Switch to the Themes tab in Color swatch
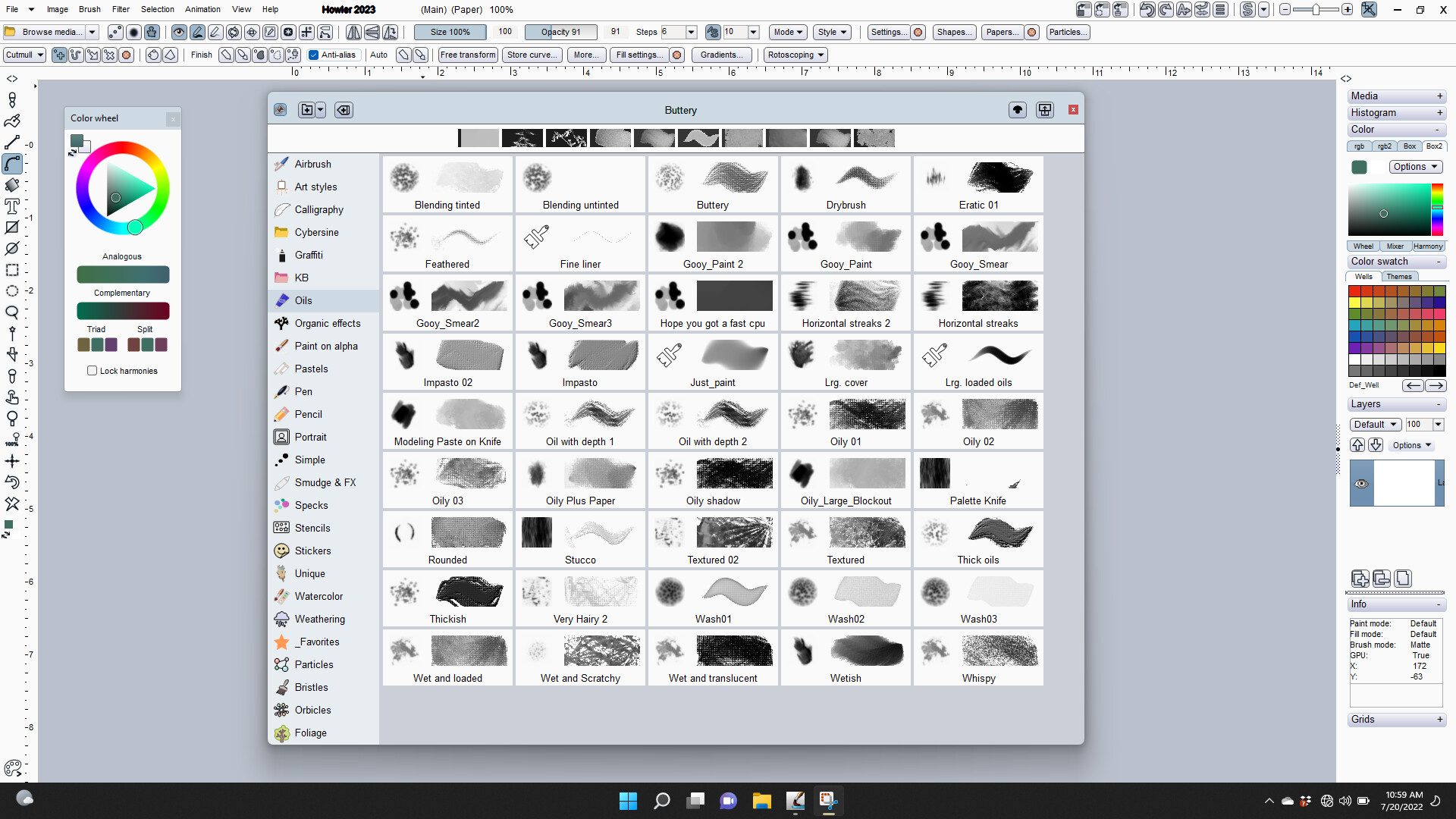This screenshot has width=1456, height=819. [1399, 276]
